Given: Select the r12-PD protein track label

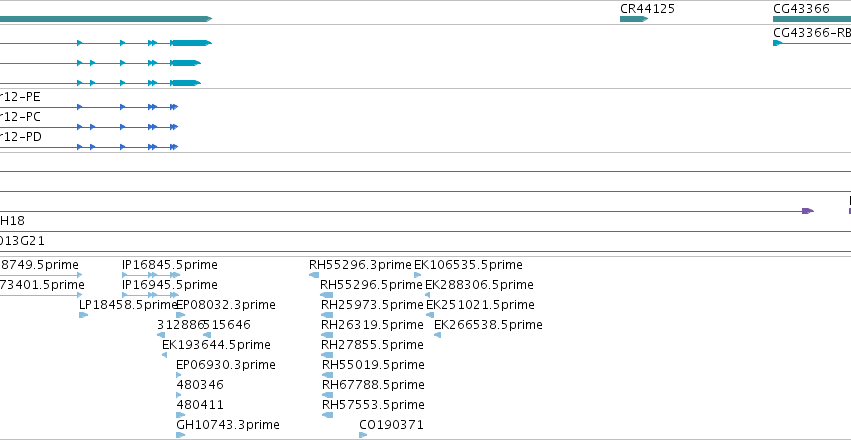Looking at the screenshot, I should click(x=21, y=137).
